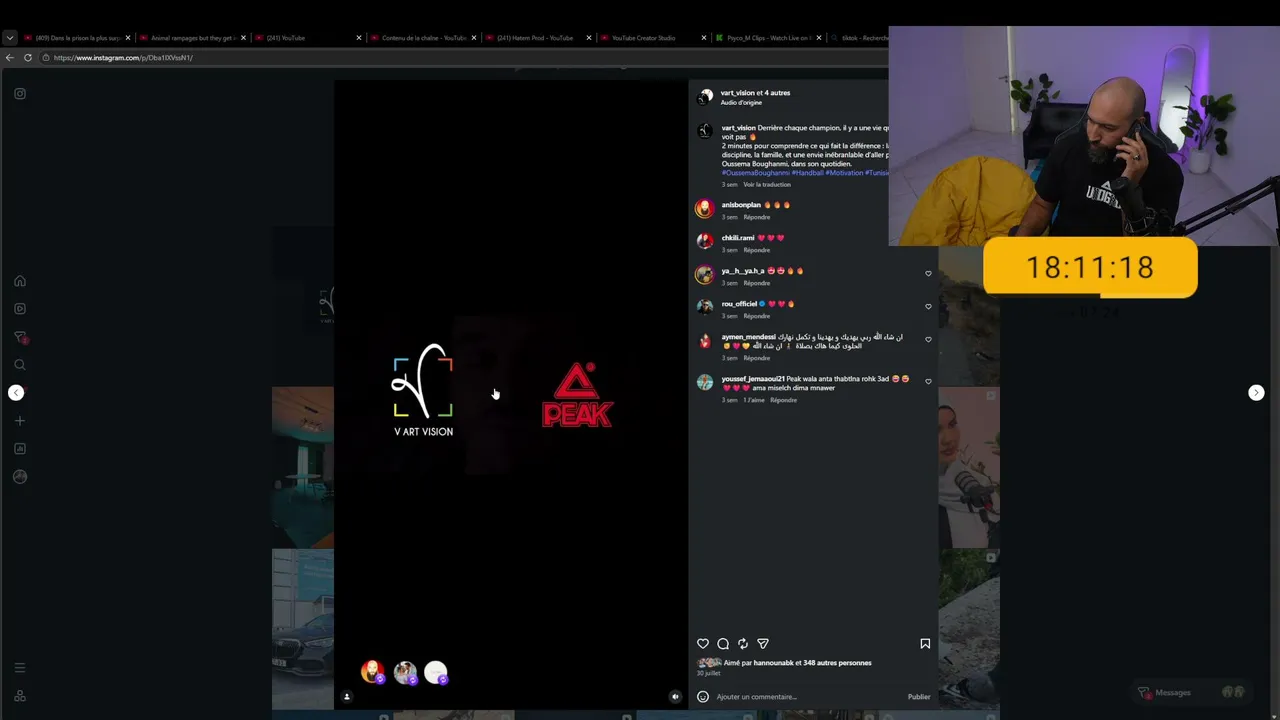Open the white repost avatar on video
This screenshot has height=720, width=1280.
[x=436, y=673]
